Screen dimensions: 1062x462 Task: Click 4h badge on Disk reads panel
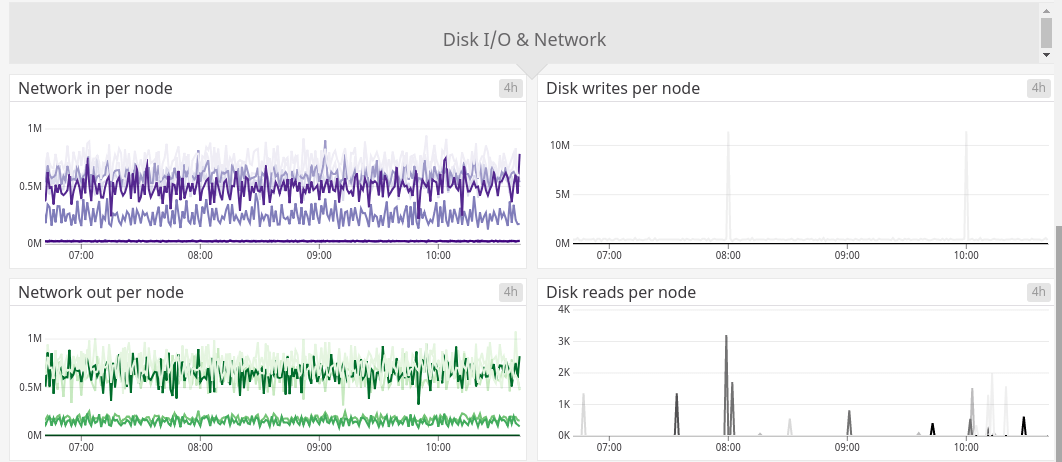1038,292
